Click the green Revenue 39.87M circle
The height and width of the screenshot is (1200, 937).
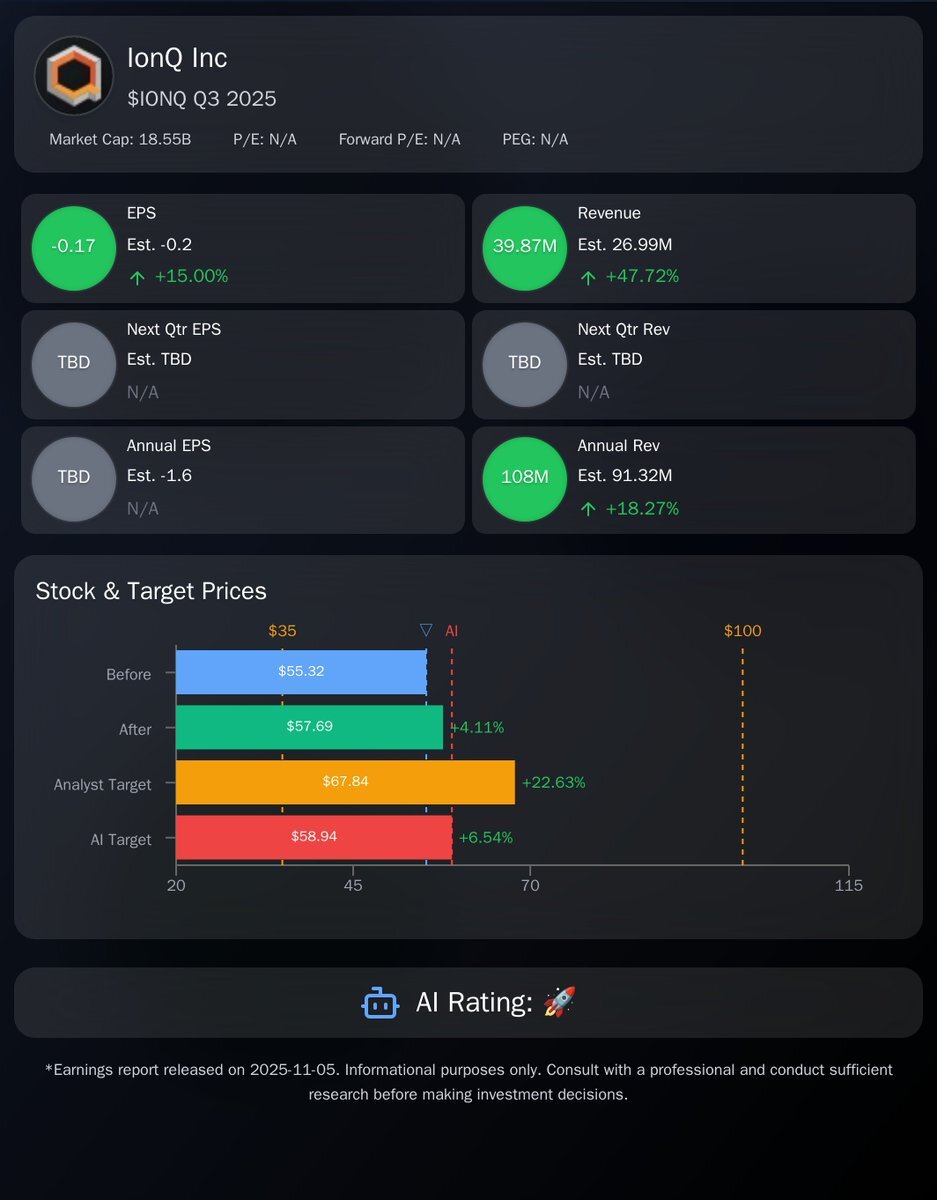(x=525, y=247)
